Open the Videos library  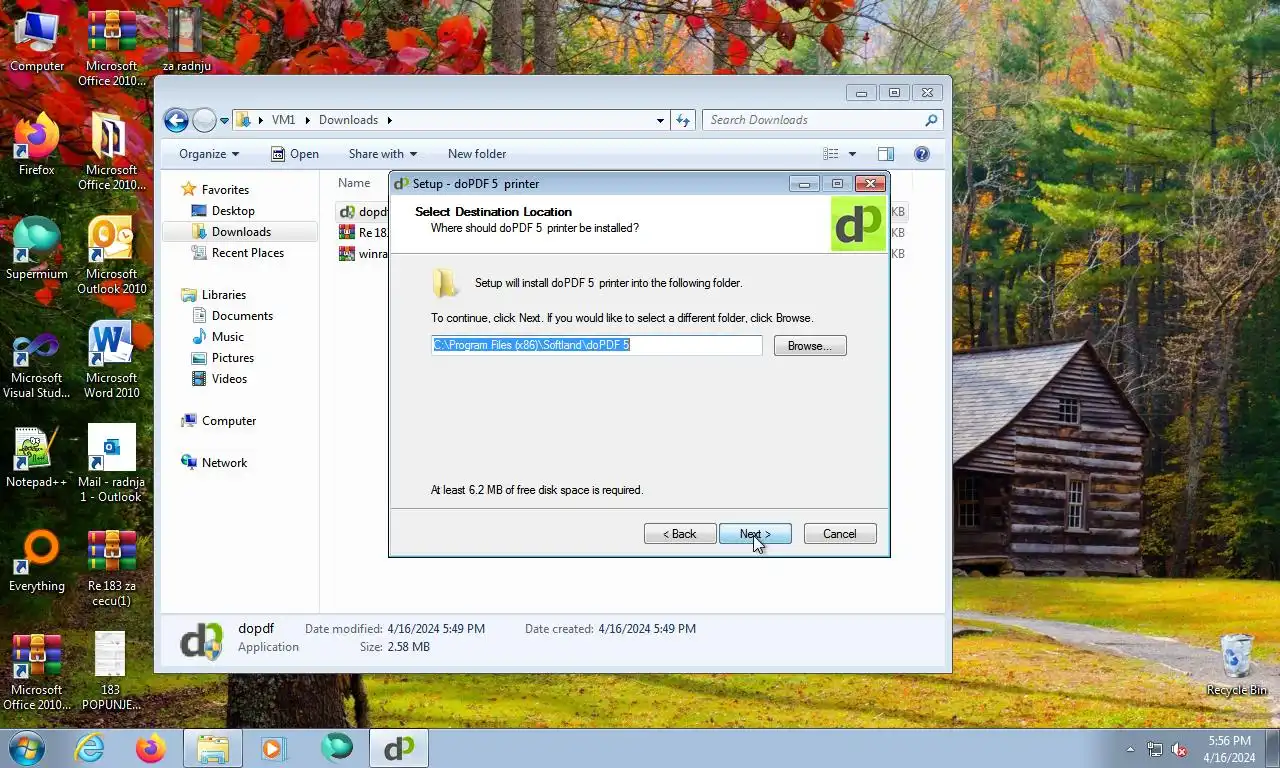(x=229, y=379)
